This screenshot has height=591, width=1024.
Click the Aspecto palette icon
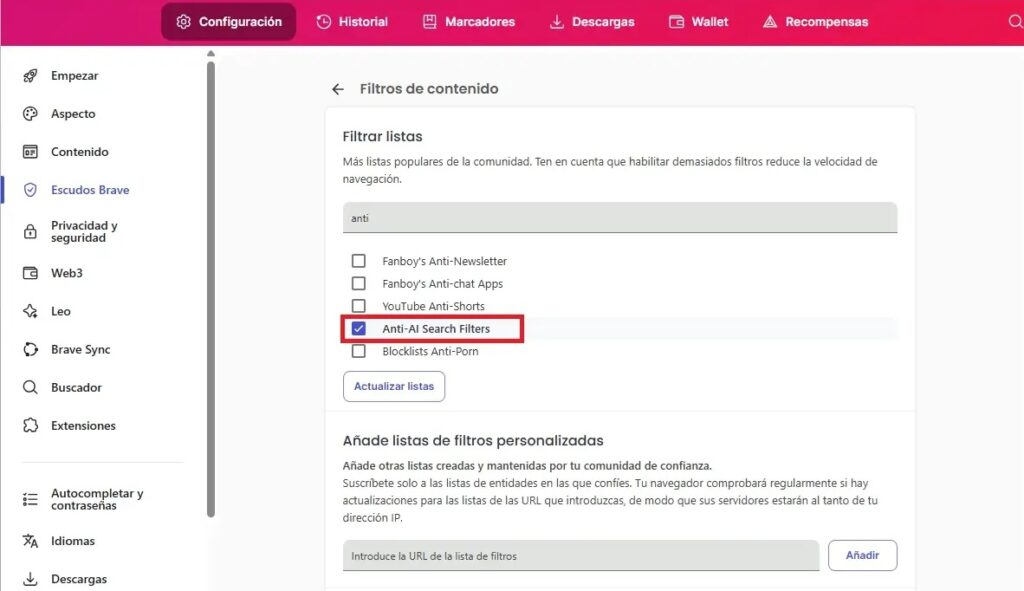click(x=30, y=114)
